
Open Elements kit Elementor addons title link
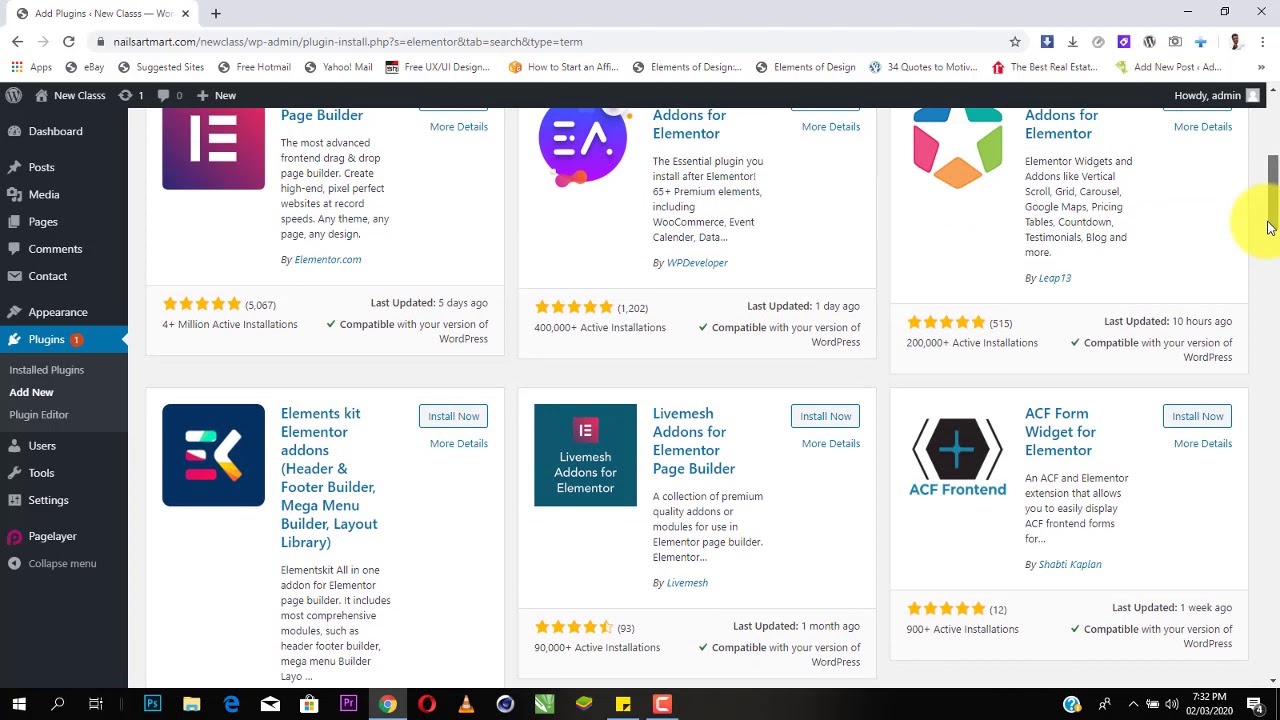coord(329,477)
